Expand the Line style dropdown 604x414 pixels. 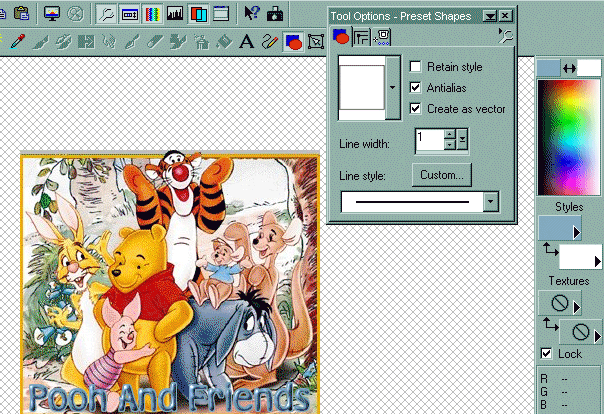coord(490,201)
